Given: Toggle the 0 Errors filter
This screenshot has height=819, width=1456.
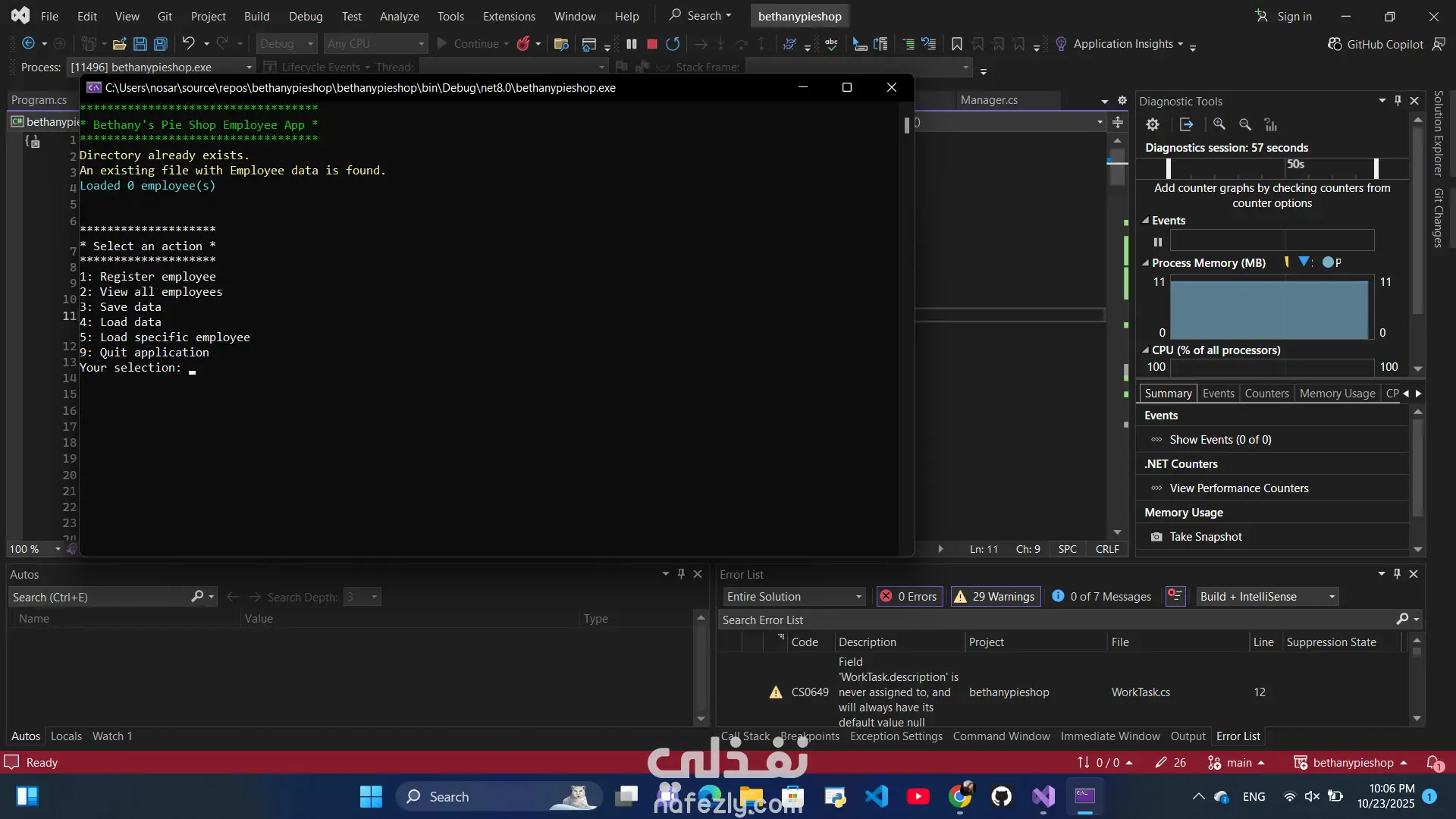Looking at the screenshot, I should tap(908, 597).
